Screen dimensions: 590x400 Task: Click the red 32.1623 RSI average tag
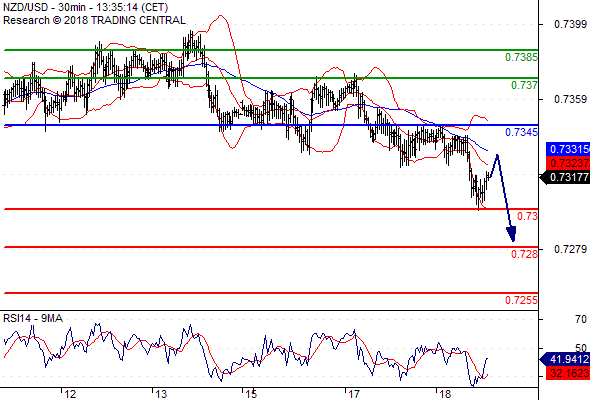568,373
